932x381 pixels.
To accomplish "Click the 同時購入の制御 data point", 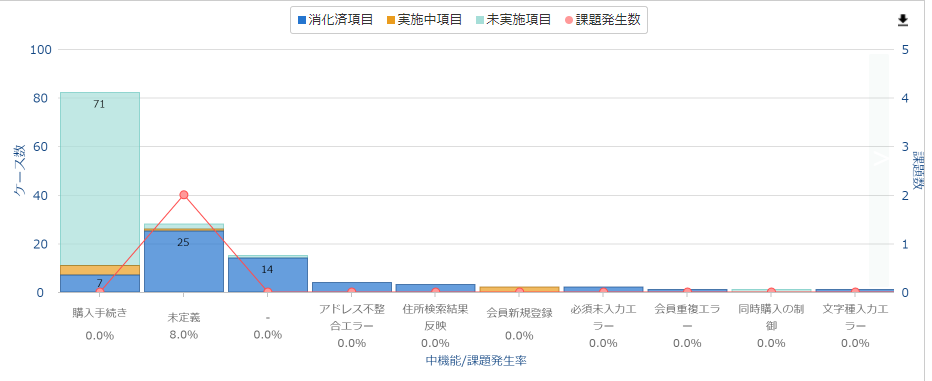I will pos(772,292).
